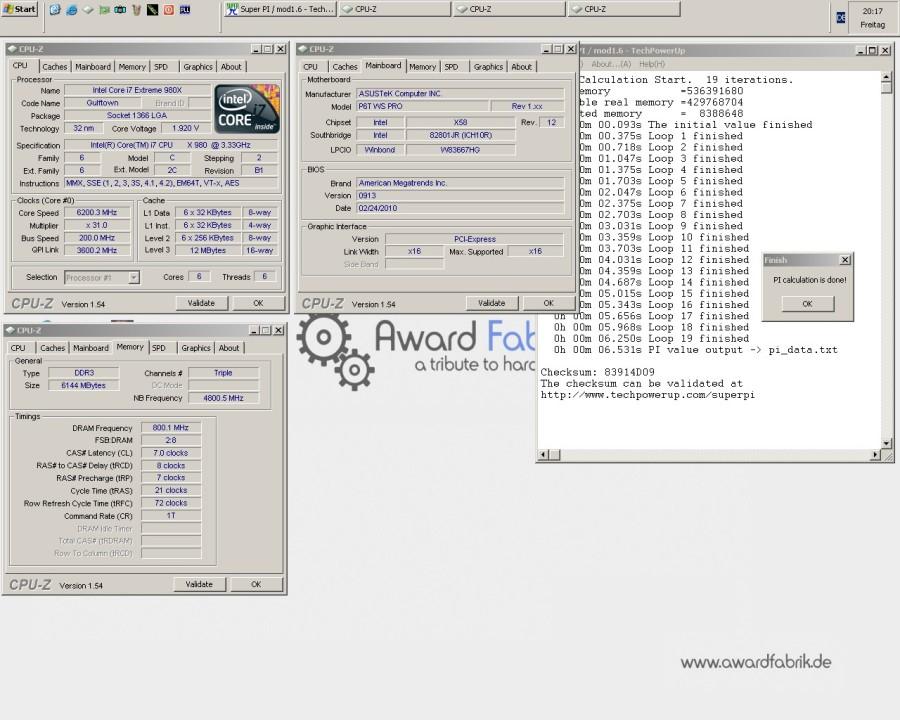Switch to Caches tab in the CPU-Z timings window

click(52, 348)
